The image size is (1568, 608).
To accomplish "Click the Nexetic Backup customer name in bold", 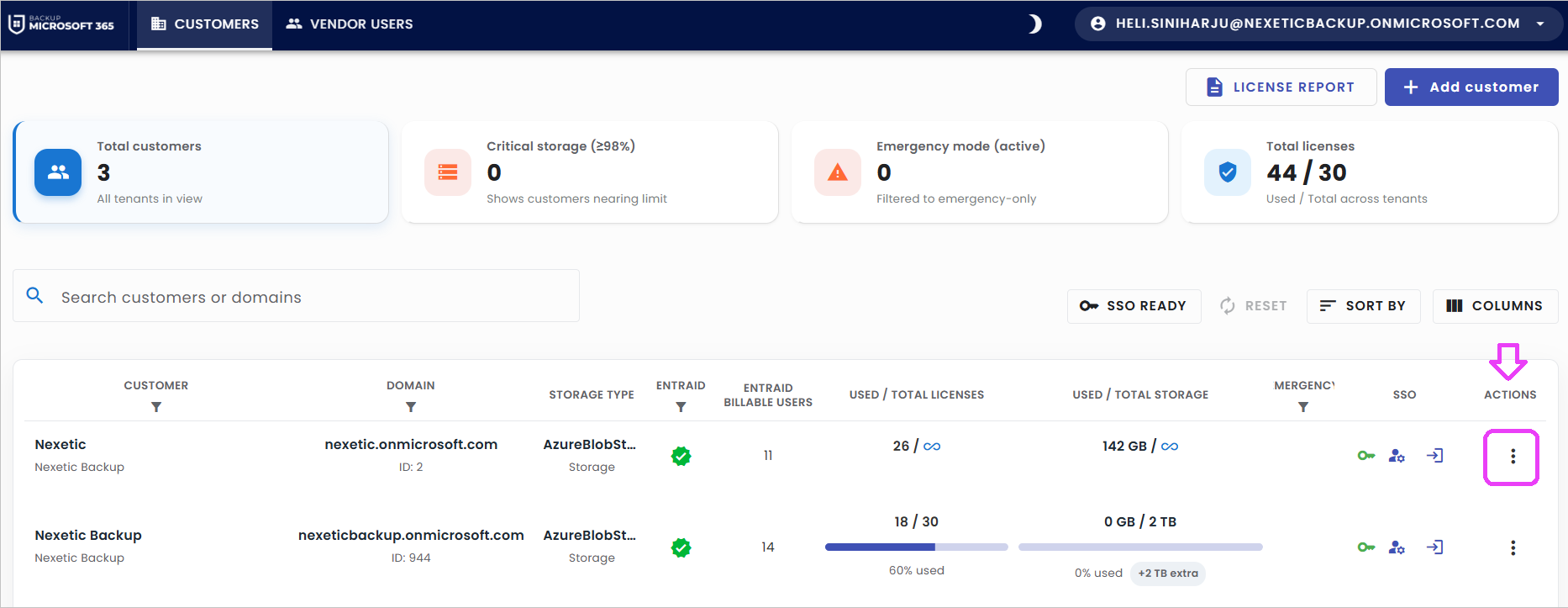I will (88, 535).
